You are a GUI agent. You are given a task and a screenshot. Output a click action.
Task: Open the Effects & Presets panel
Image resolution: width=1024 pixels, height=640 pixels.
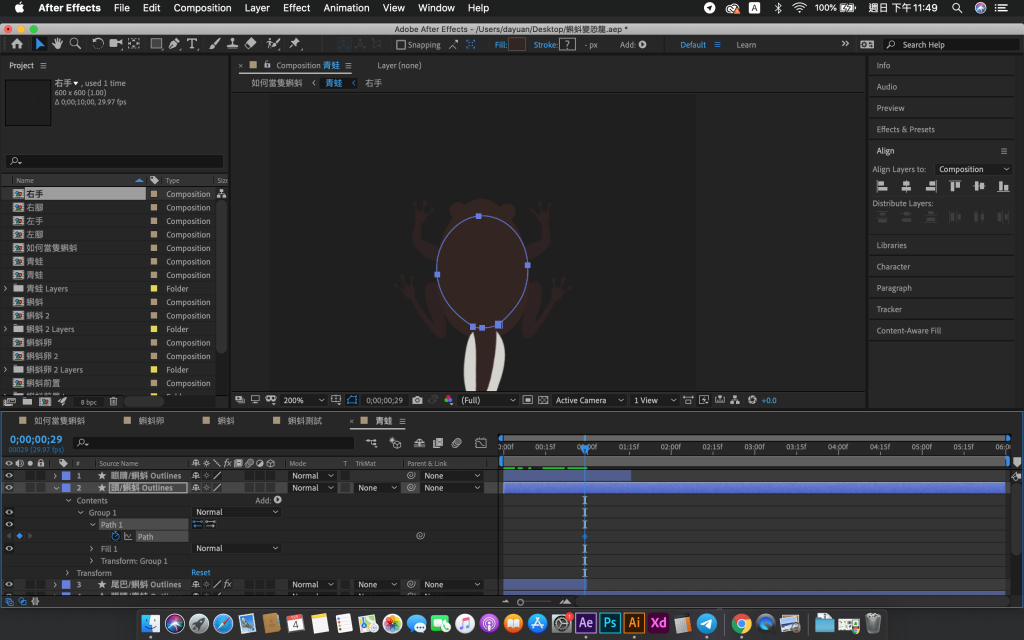pyautogui.click(x=905, y=129)
